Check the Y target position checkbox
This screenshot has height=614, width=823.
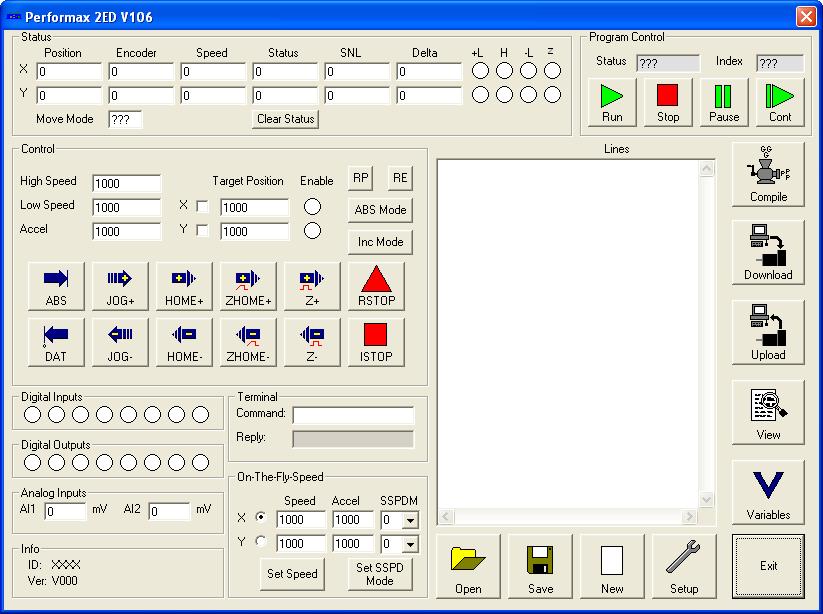tap(202, 231)
